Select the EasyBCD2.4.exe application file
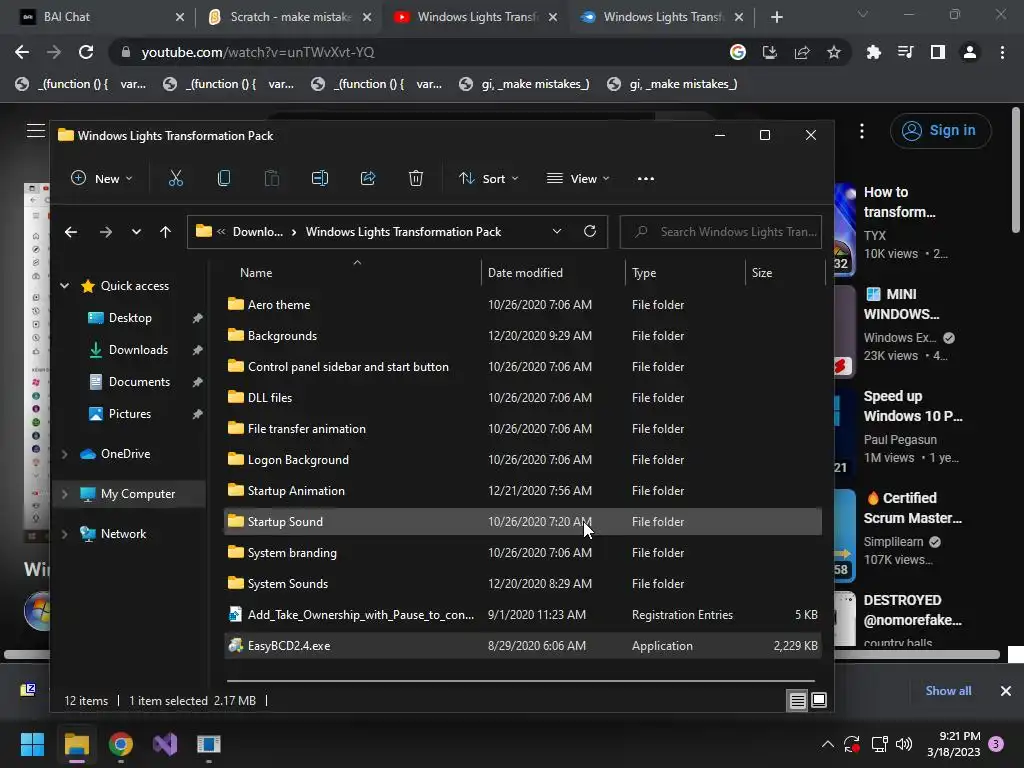This screenshot has width=1024, height=768. click(x=522, y=646)
